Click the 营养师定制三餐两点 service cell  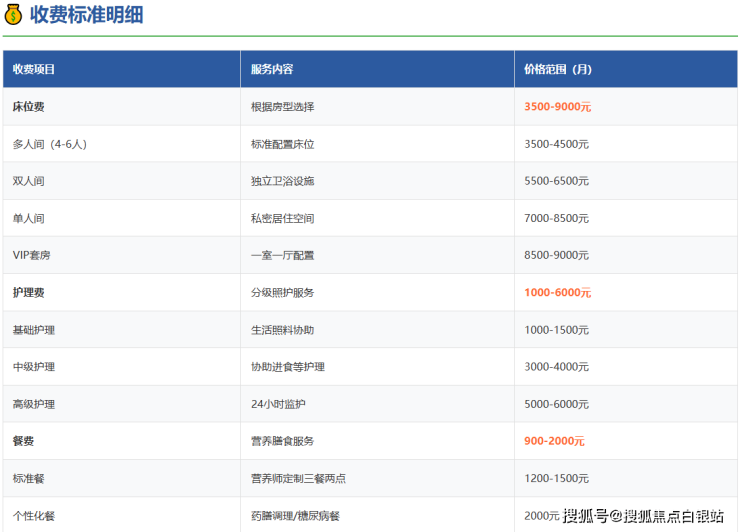[298, 479]
